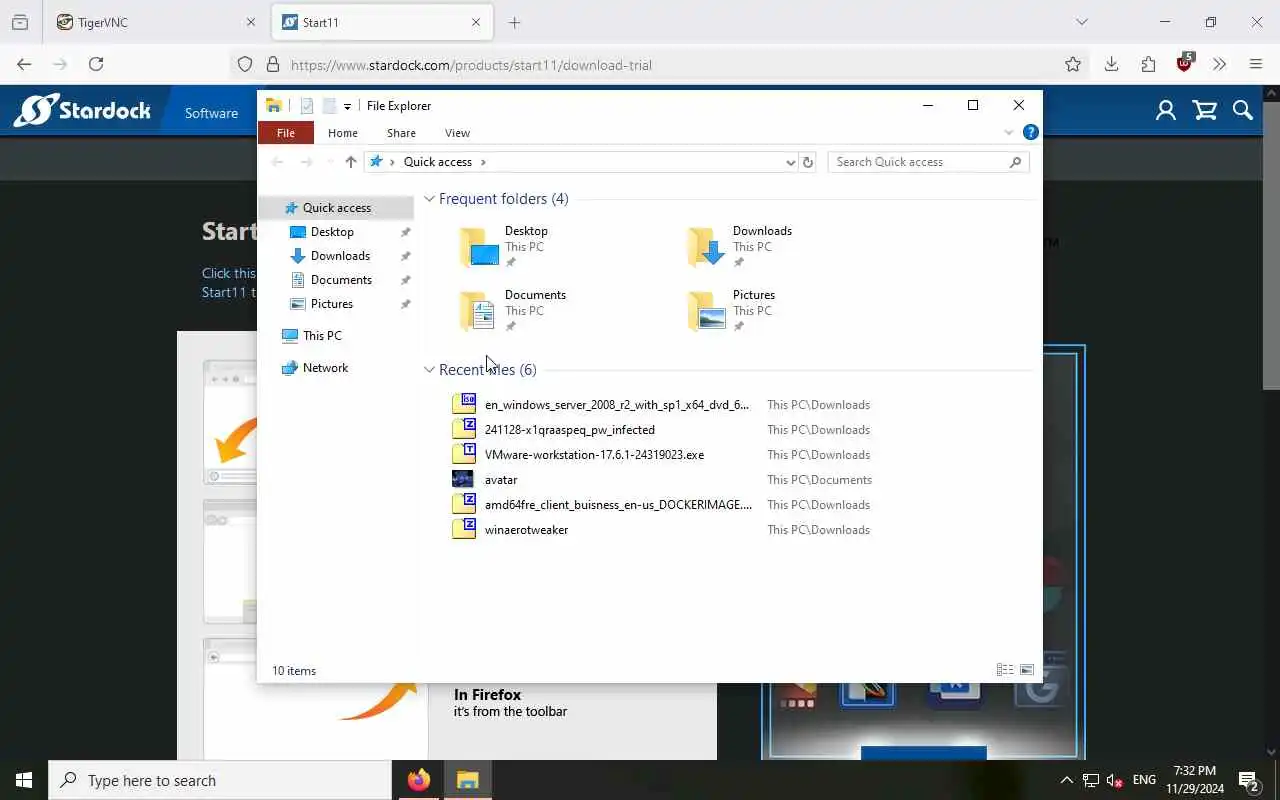Open File Explorer help icon
Screen dimensions: 1280x800
coord(1030,132)
